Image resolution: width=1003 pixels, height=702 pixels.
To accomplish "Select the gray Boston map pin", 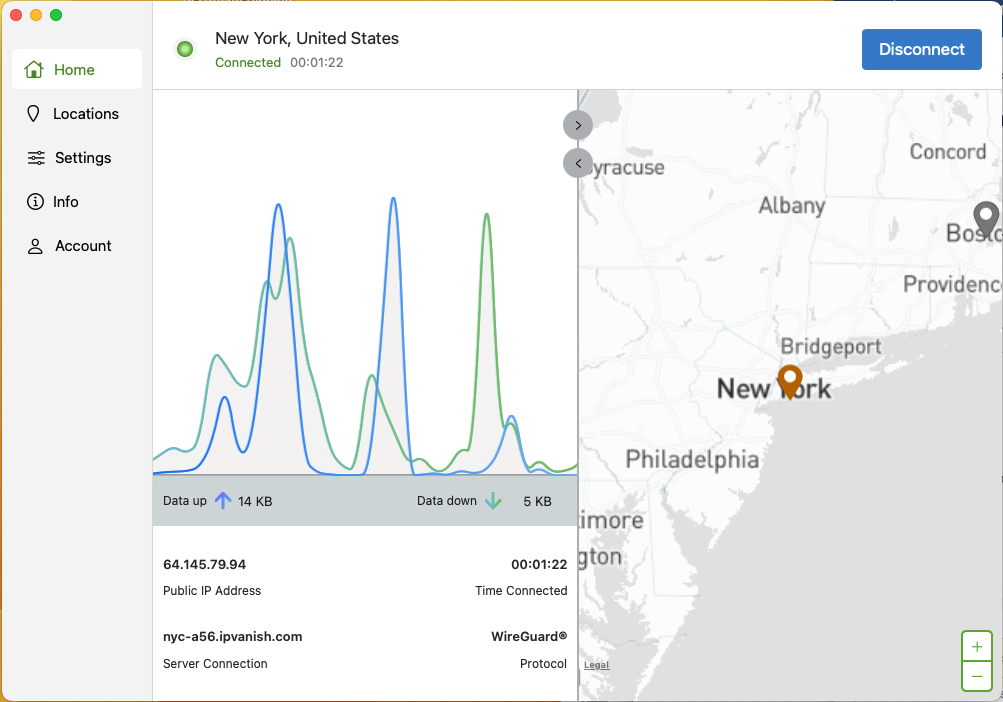I will (x=986, y=218).
